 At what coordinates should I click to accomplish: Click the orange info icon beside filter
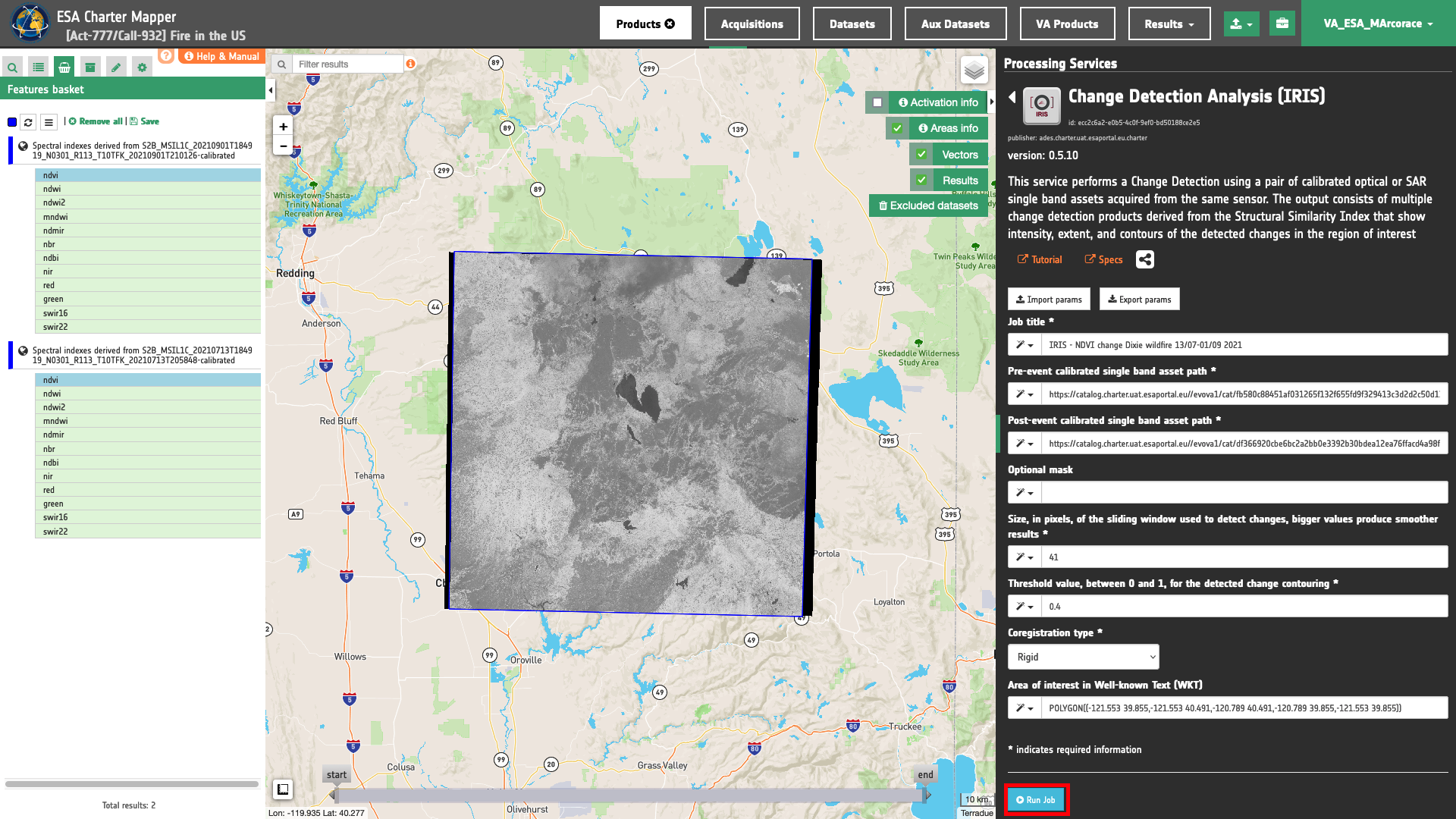[x=410, y=64]
